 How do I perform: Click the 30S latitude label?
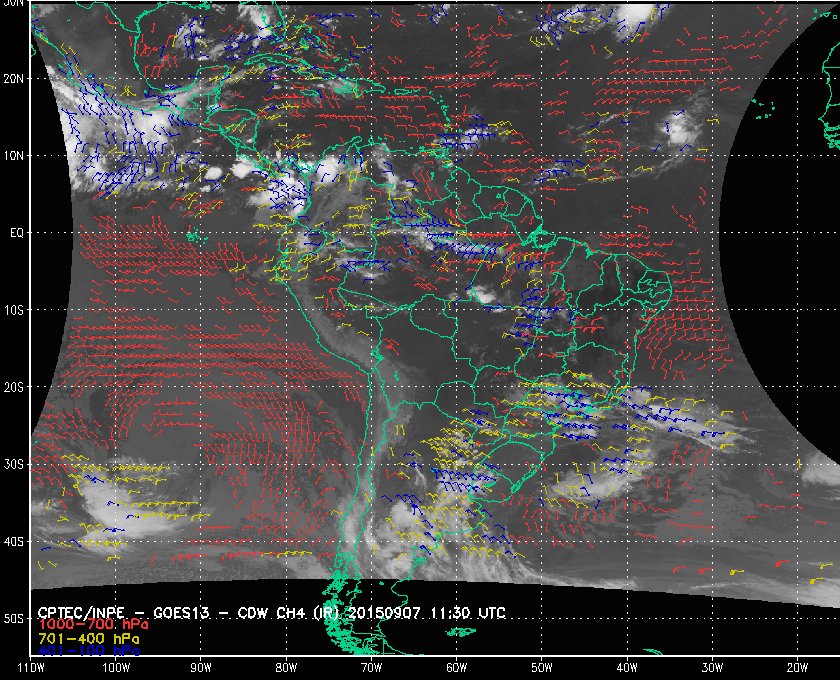[13, 465]
